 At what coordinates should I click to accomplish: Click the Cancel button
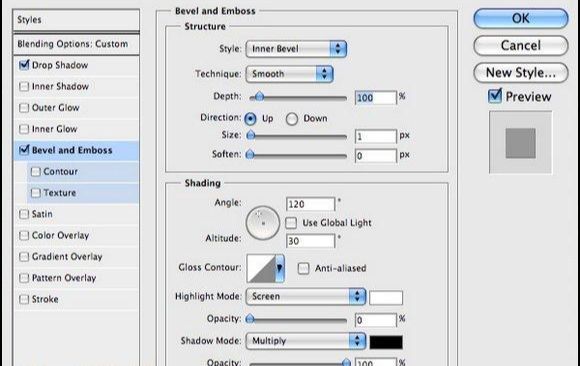tap(520, 46)
